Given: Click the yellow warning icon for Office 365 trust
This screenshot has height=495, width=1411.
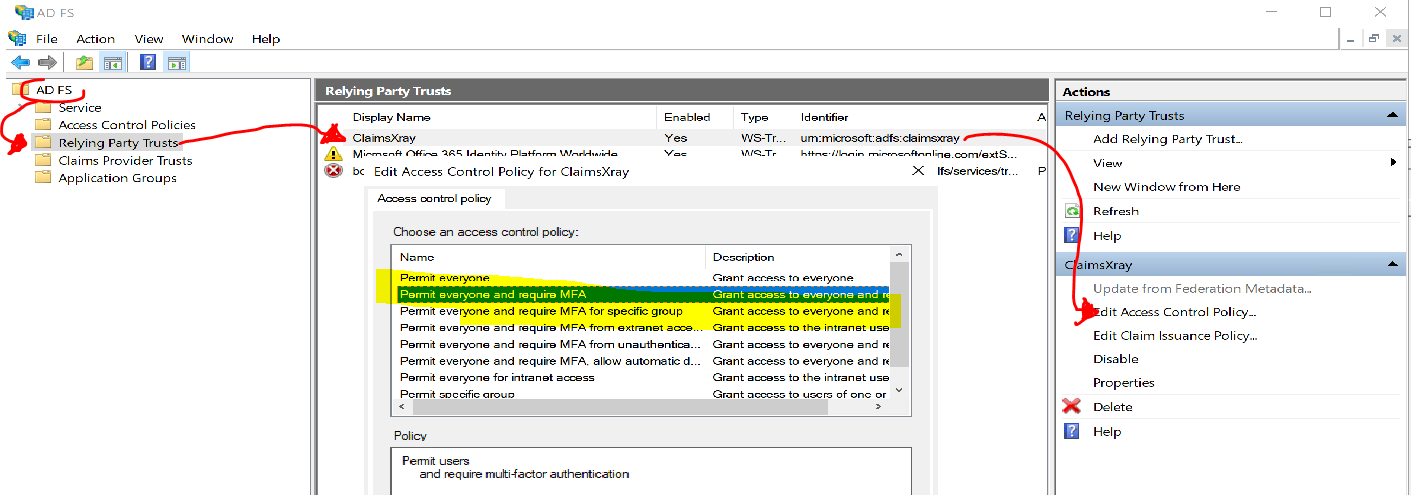Looking at the screenshot, I should (x=333, y=155).
